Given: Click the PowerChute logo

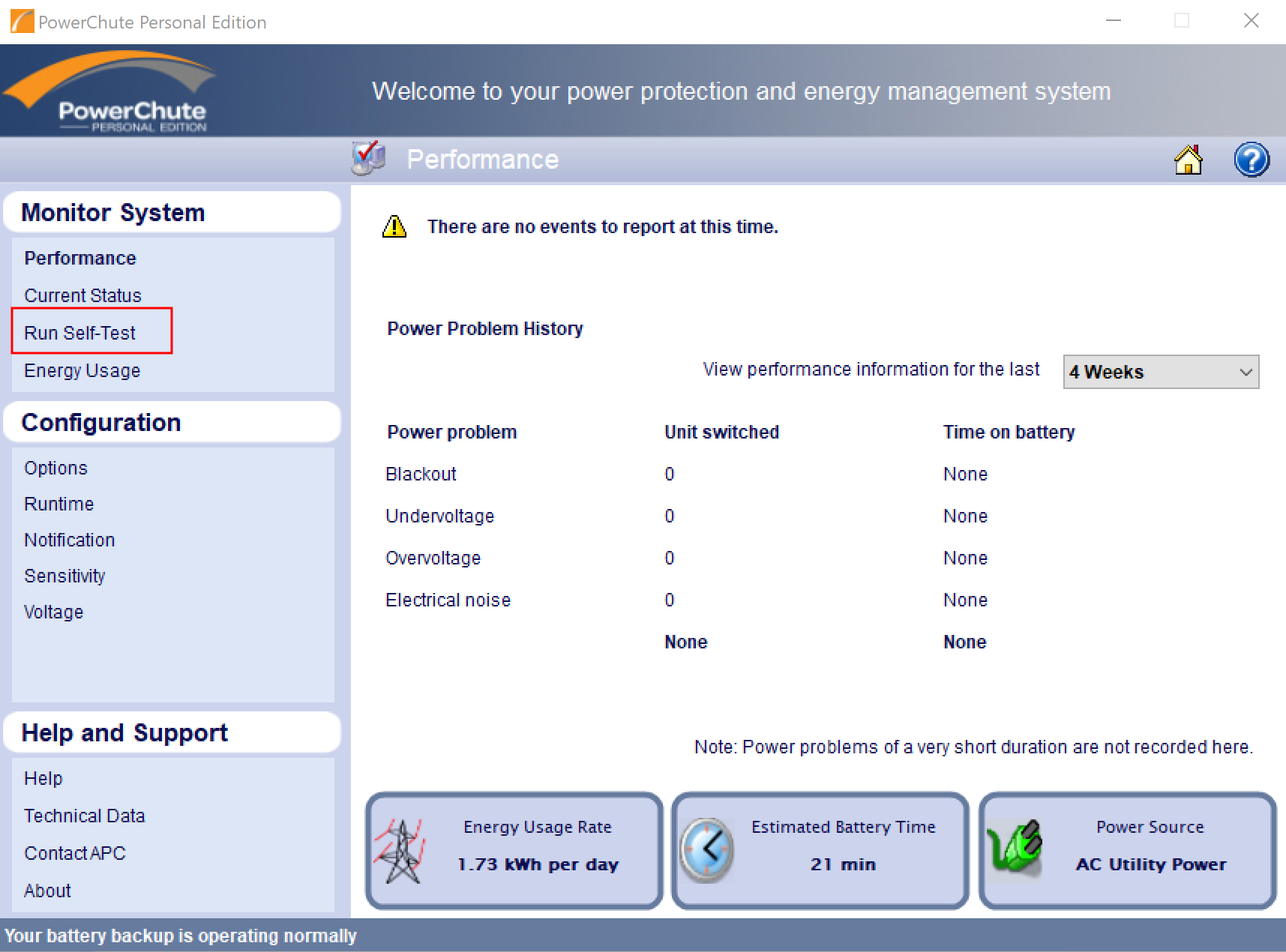Looking at the screenshot, I should pos(111,91).
